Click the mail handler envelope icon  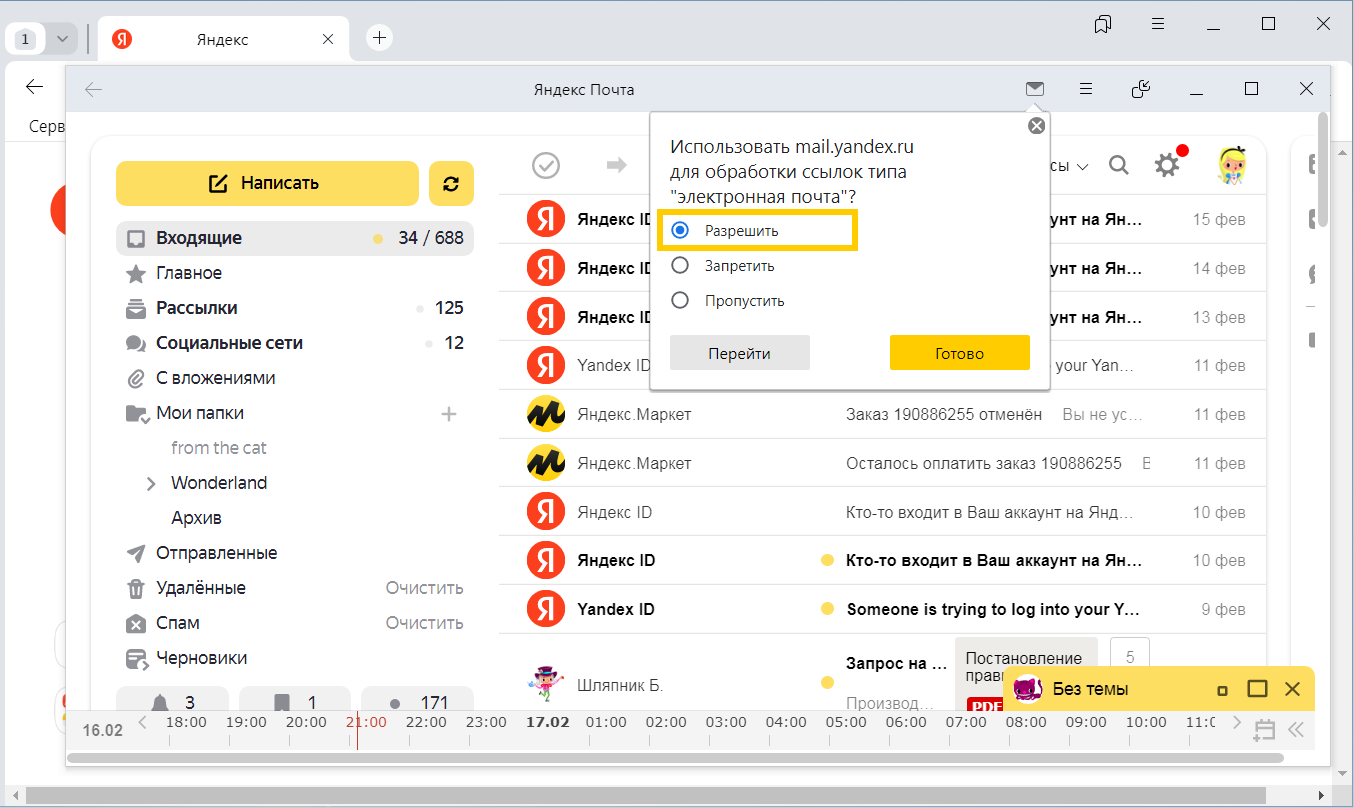click(1035, 89)
